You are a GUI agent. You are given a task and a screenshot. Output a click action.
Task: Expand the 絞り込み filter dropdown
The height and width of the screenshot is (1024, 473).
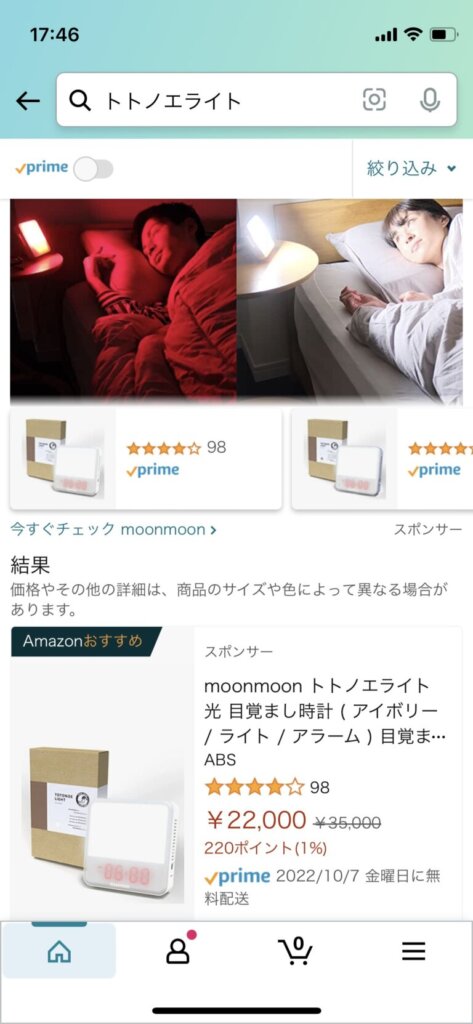(411, 168)
